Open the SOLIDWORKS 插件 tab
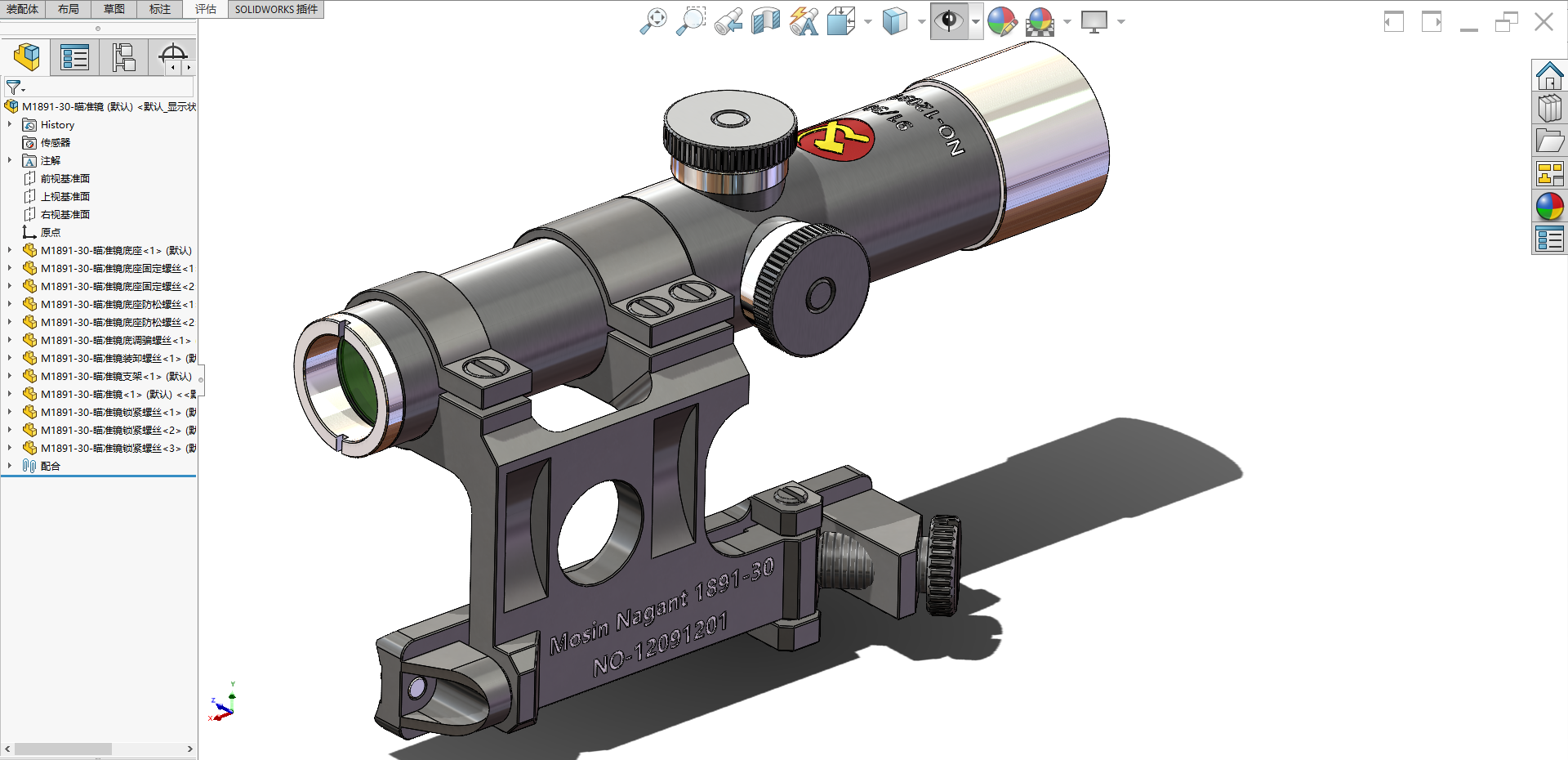Screen dimensions: 1568x760 276,9
